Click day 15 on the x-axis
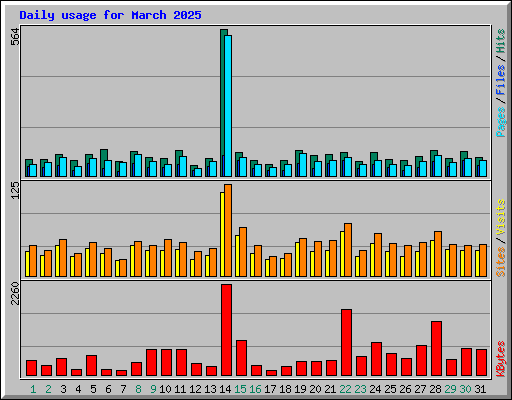This screenshot has width=512, height=400. pyautogui.click(x=240, y=389)
